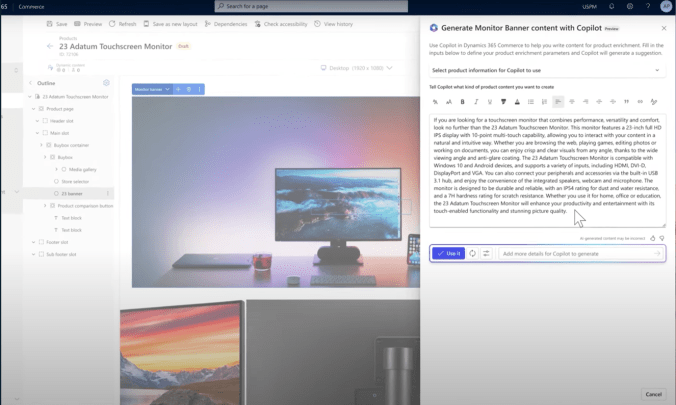This screenshot has width=676, height=405.
Task: Click Save in the command bar
Action: [x=56, y=23]
